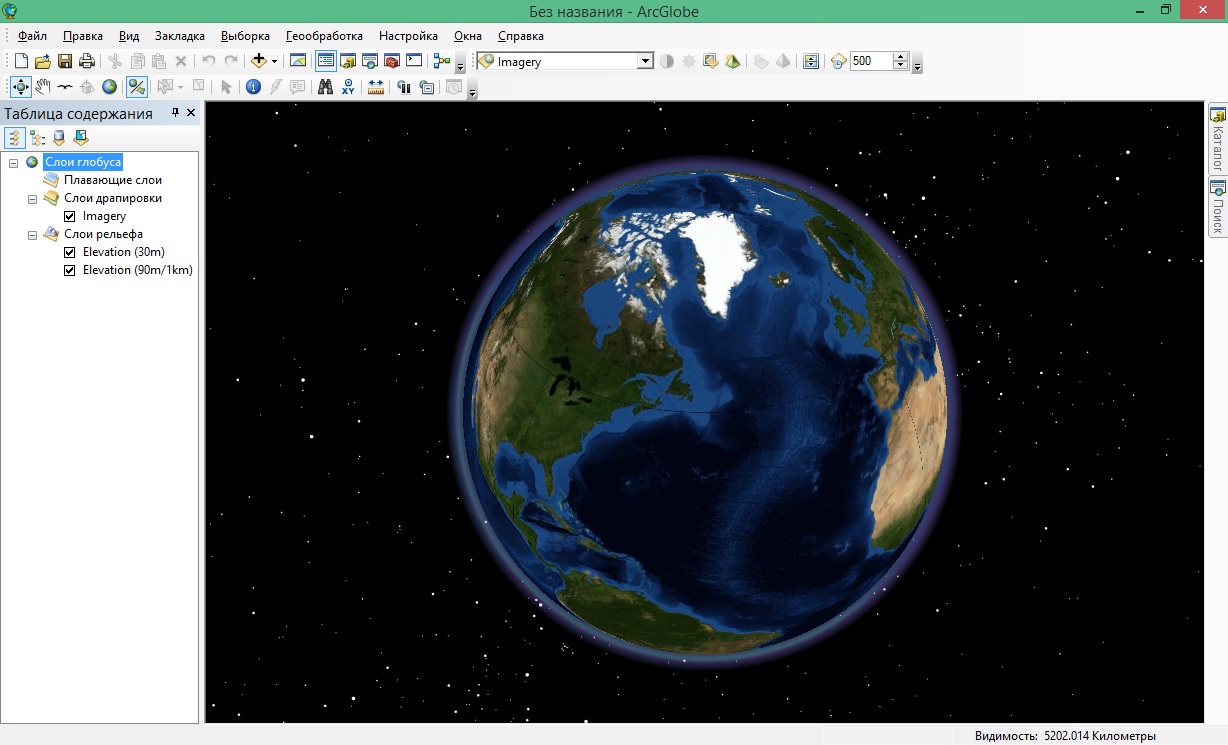Select the Слои глобуса root item
The width and height of the screenshot is (1228, 745).
83,162
